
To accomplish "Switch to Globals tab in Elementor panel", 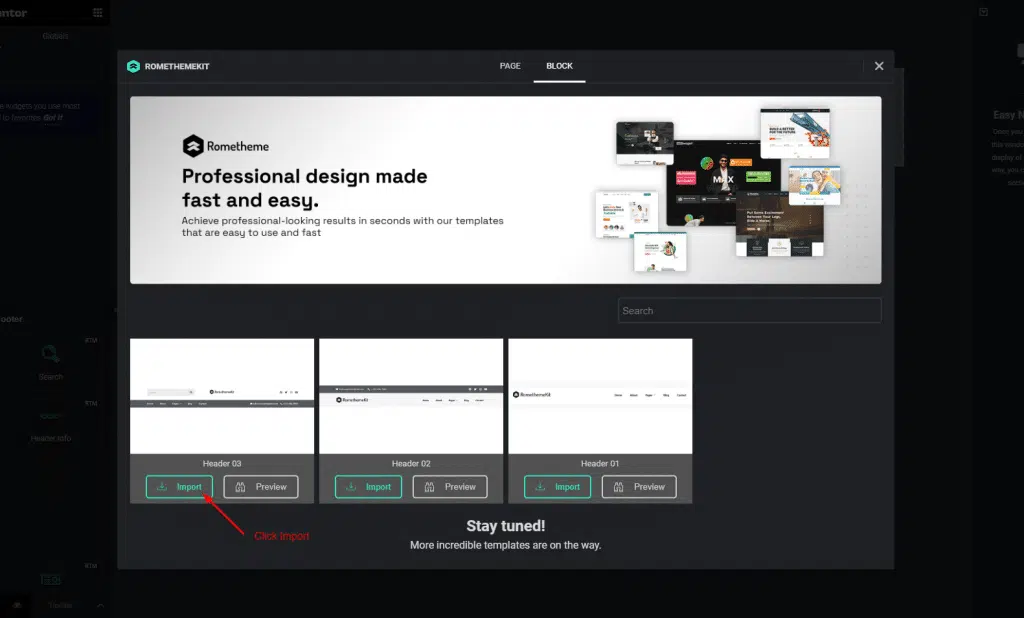I will click(x=56, y=36).
